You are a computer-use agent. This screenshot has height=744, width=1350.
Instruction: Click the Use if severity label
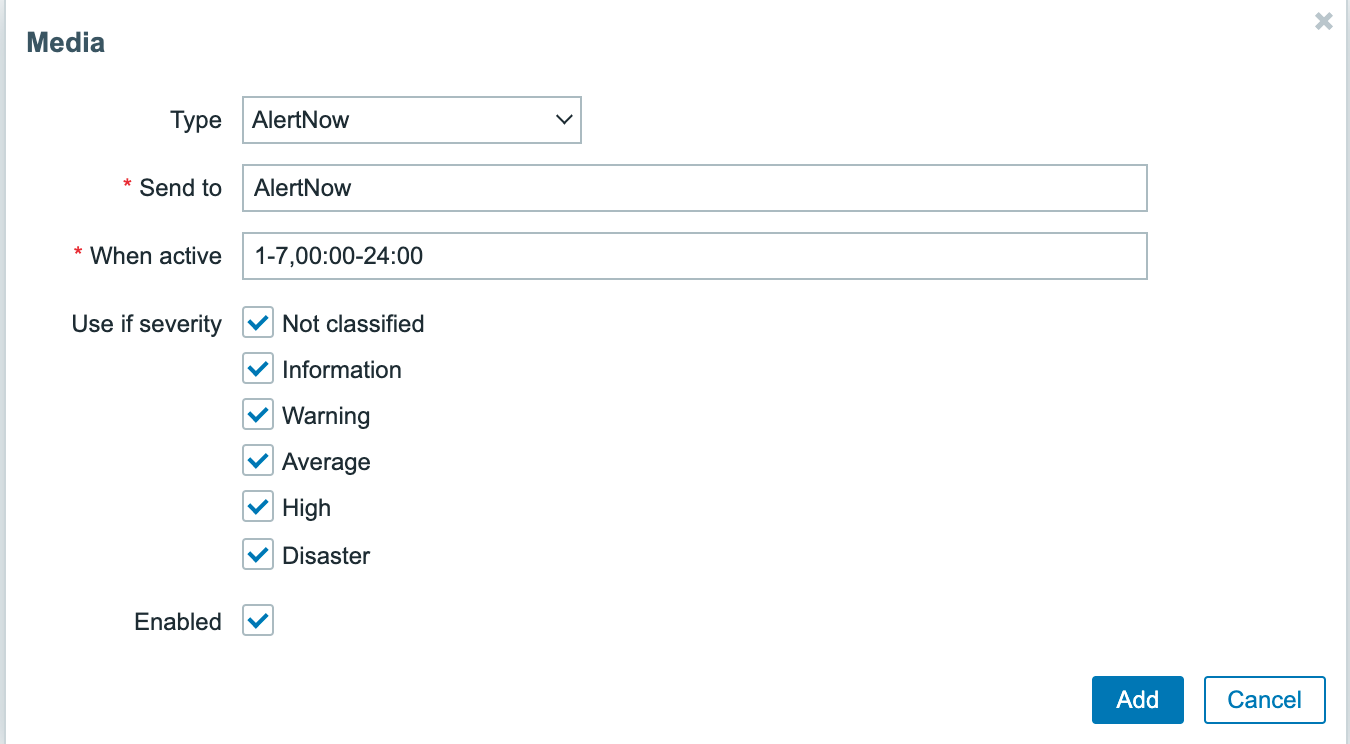point(147,324)
